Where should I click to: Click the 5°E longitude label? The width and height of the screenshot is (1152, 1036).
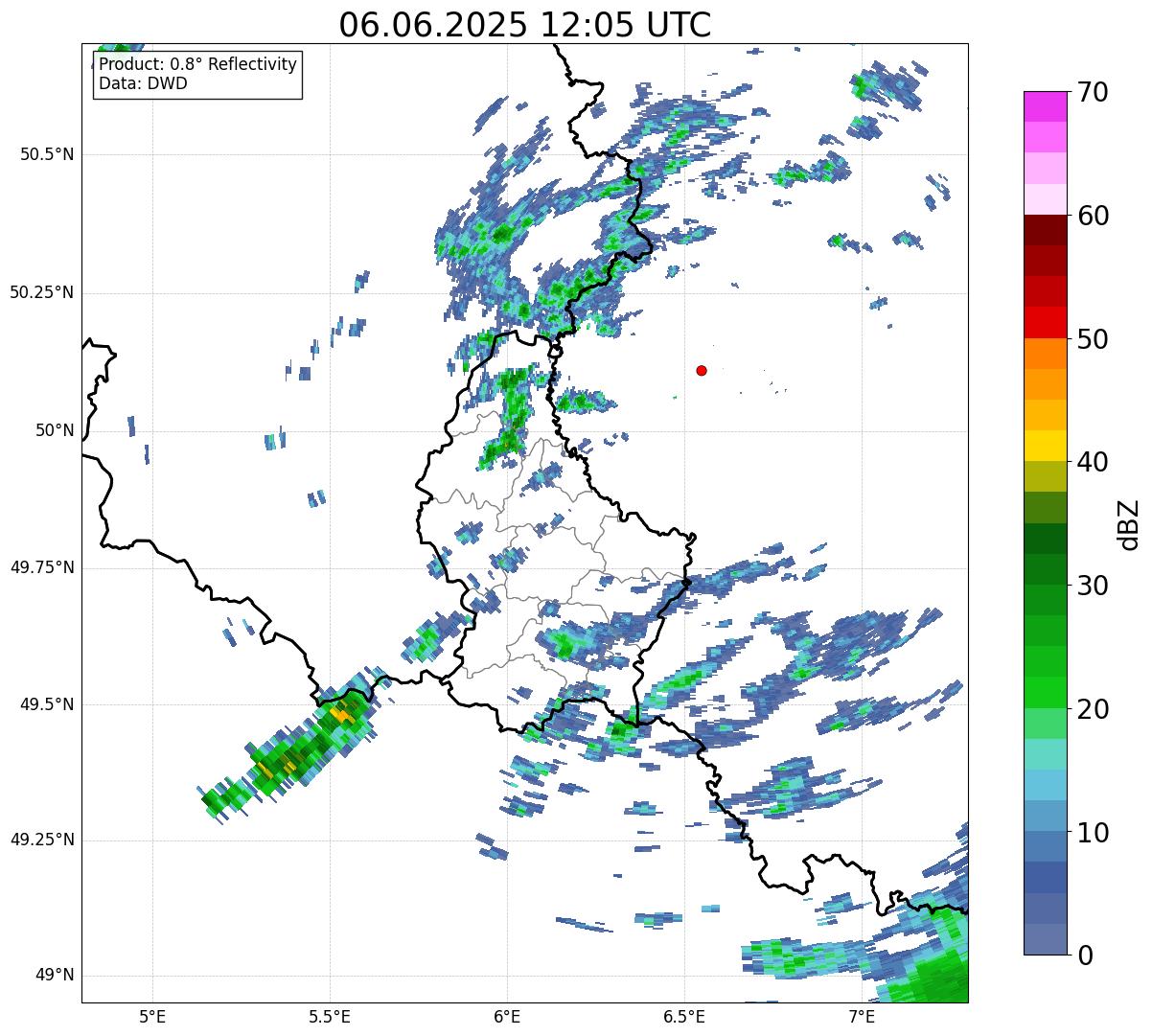(152, 1017)
